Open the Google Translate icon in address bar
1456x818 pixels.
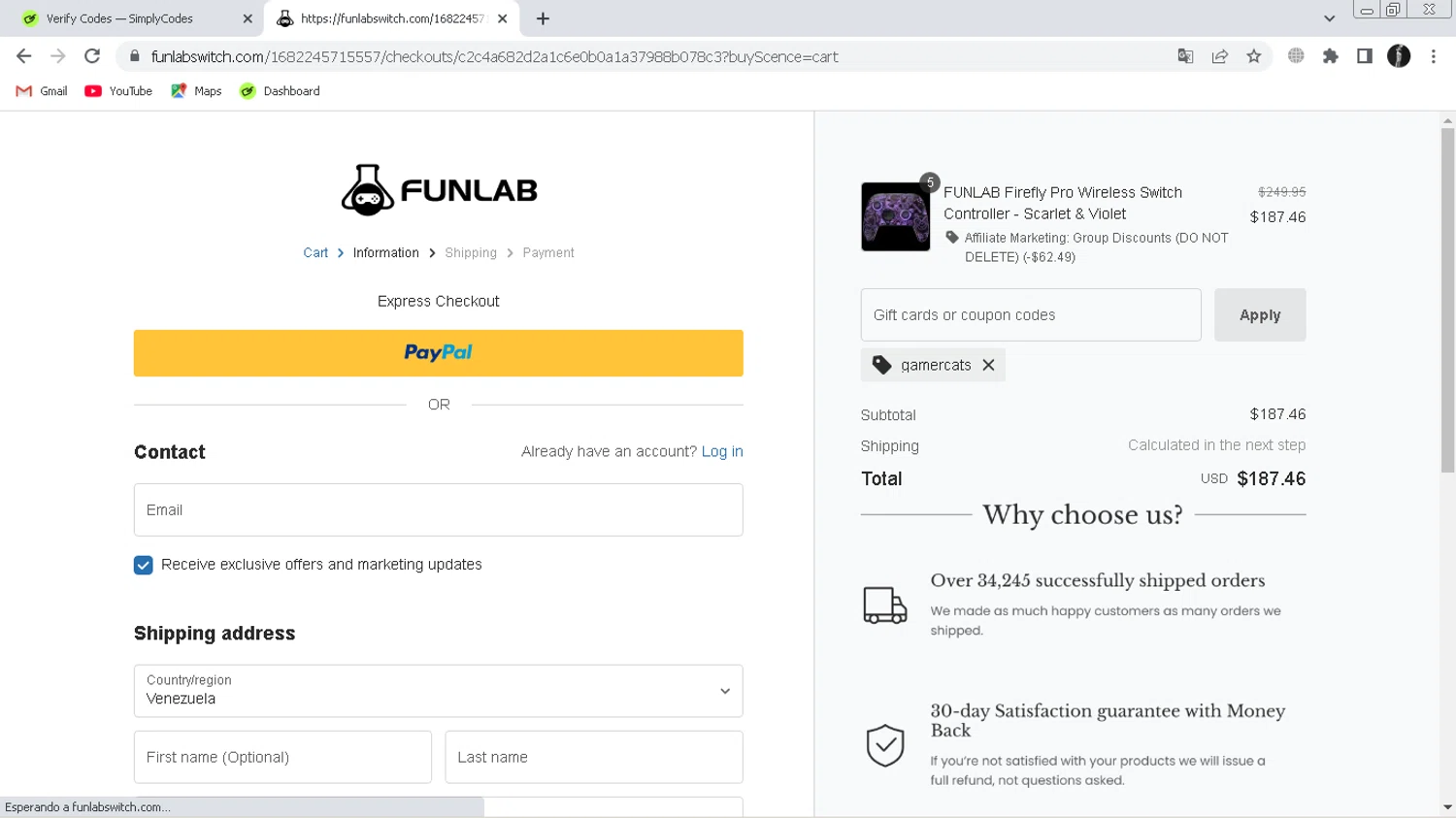pyautogui.click(x=1185, y=56)
